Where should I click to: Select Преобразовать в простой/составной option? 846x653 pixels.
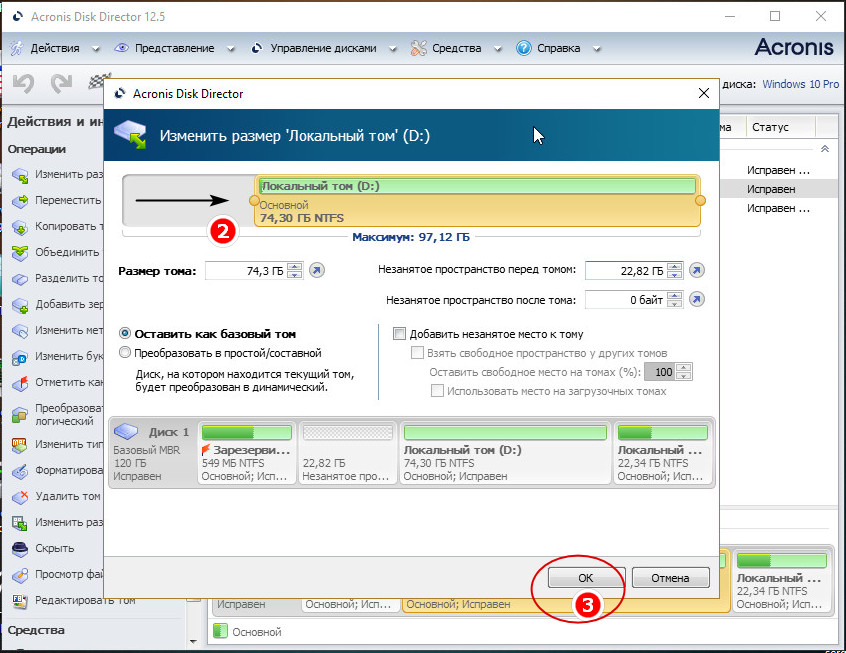(125, 353)
